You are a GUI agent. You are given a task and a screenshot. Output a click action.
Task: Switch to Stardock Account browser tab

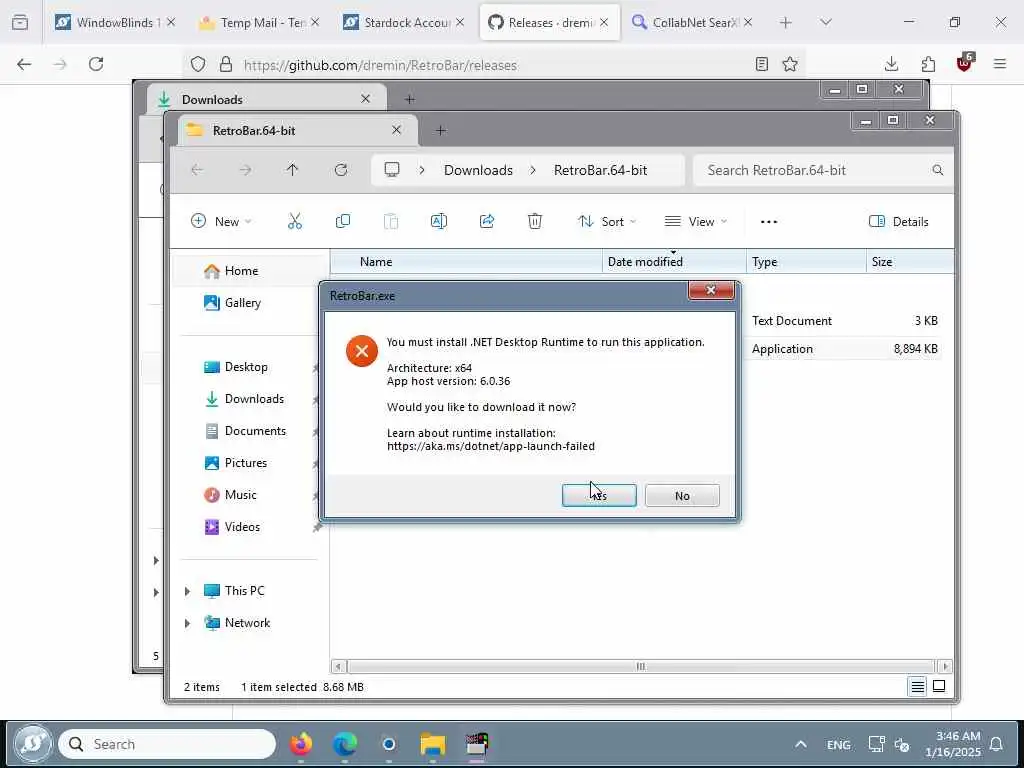click(x=404, y=22)
